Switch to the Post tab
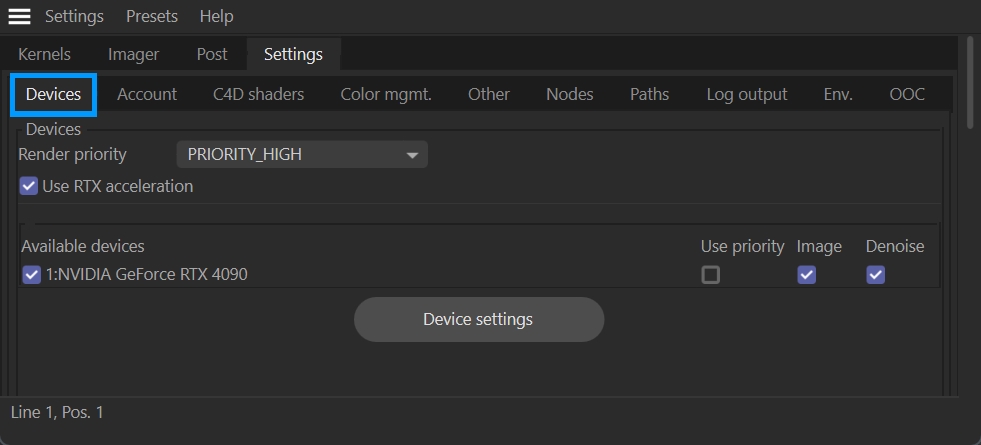The height and width of the screenshot is (445, 981). point(212,54)
